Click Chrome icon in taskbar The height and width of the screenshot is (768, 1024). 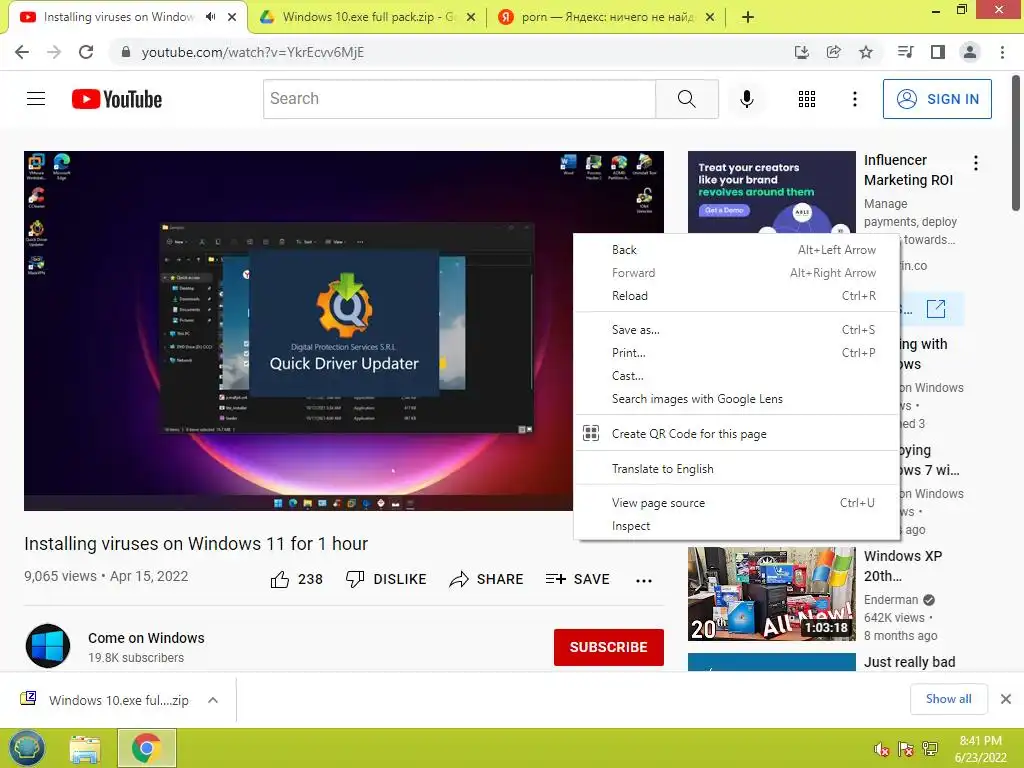click(x=146, y=748)
